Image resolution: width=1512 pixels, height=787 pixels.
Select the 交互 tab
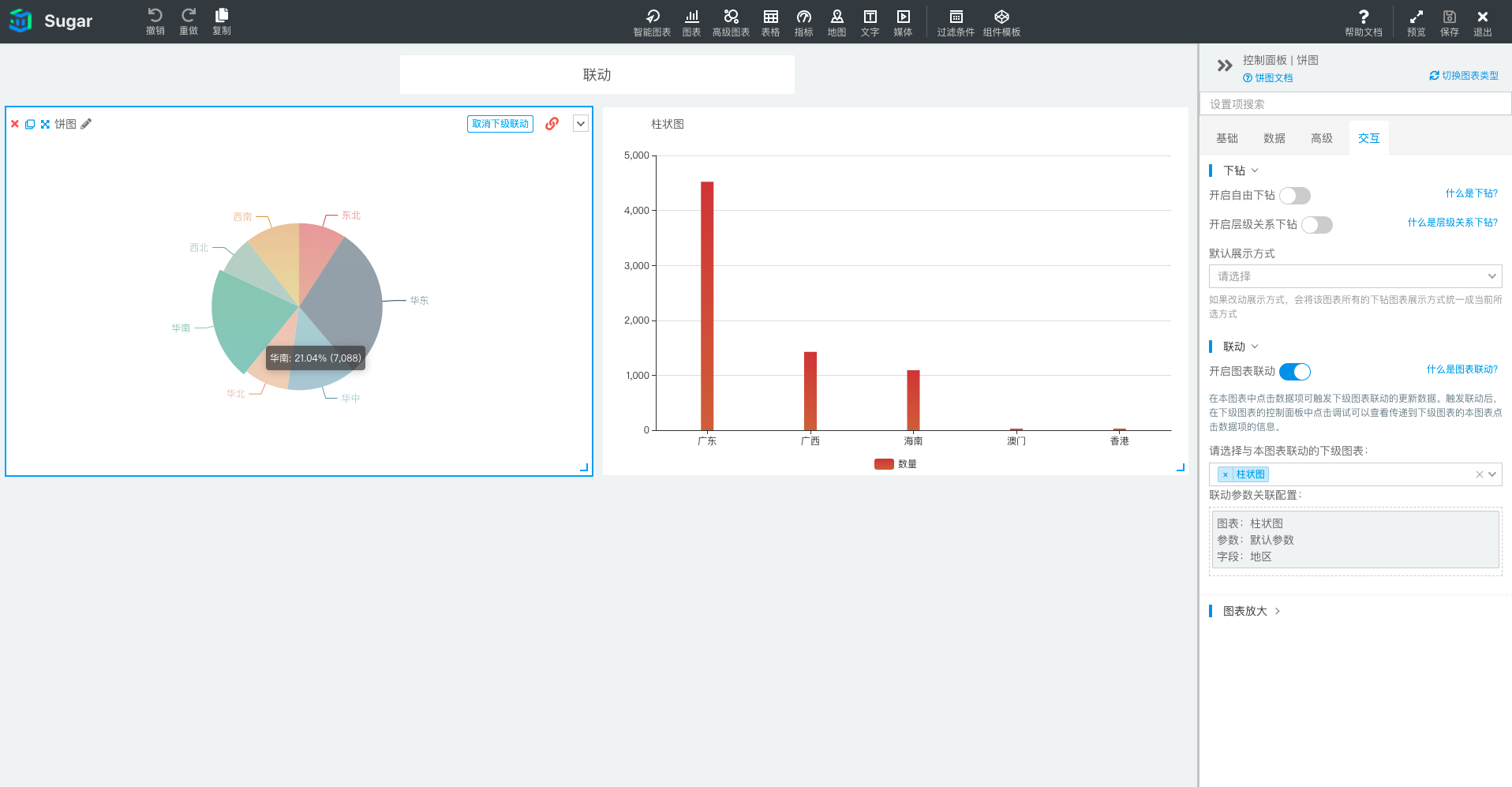(x=1369, y=138)
